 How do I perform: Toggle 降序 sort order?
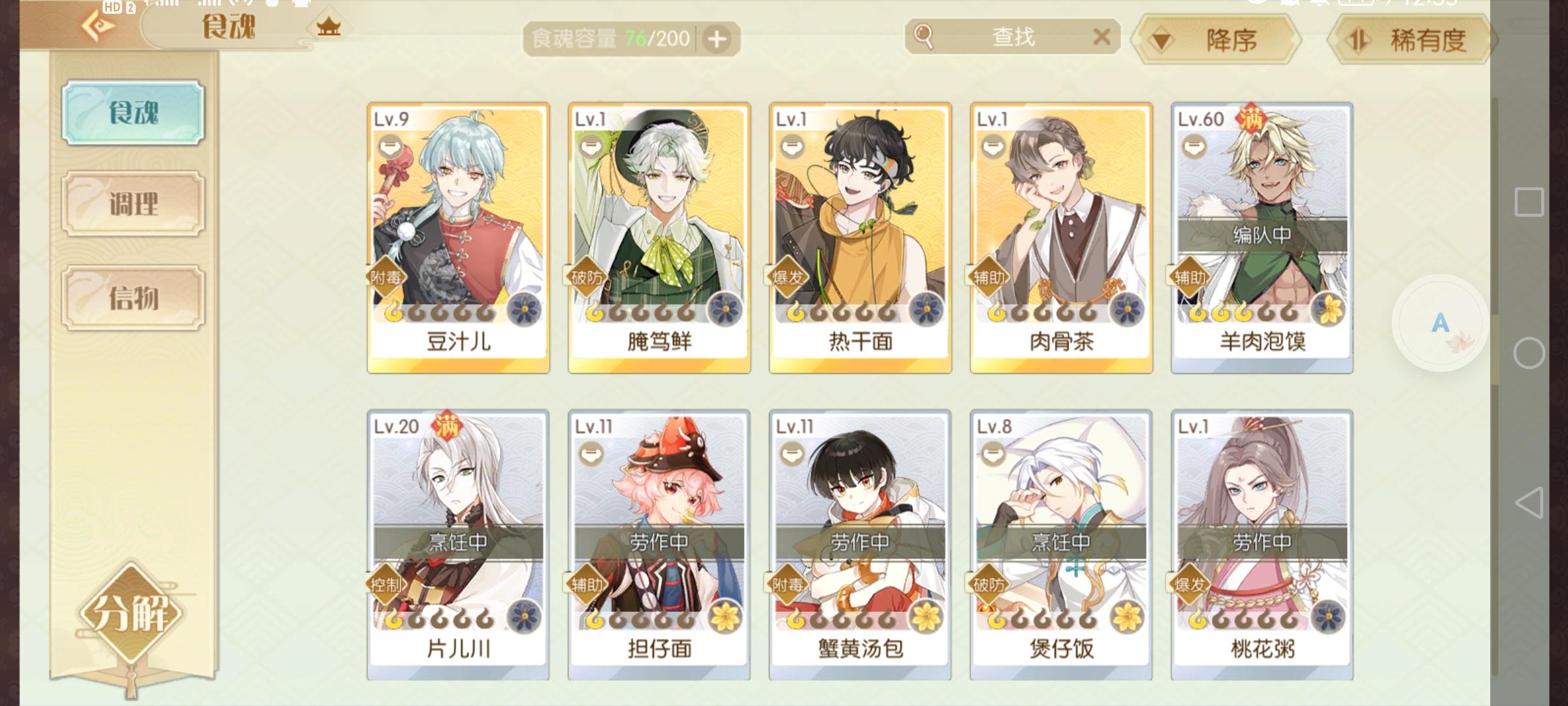[x=1217, y=40]
